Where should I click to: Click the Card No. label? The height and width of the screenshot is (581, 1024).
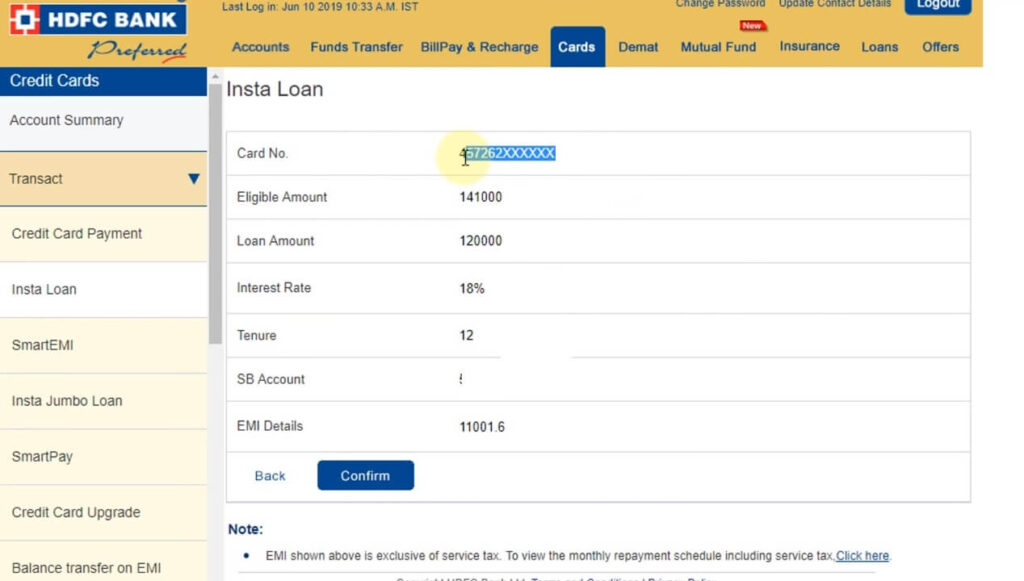point(262,153)
